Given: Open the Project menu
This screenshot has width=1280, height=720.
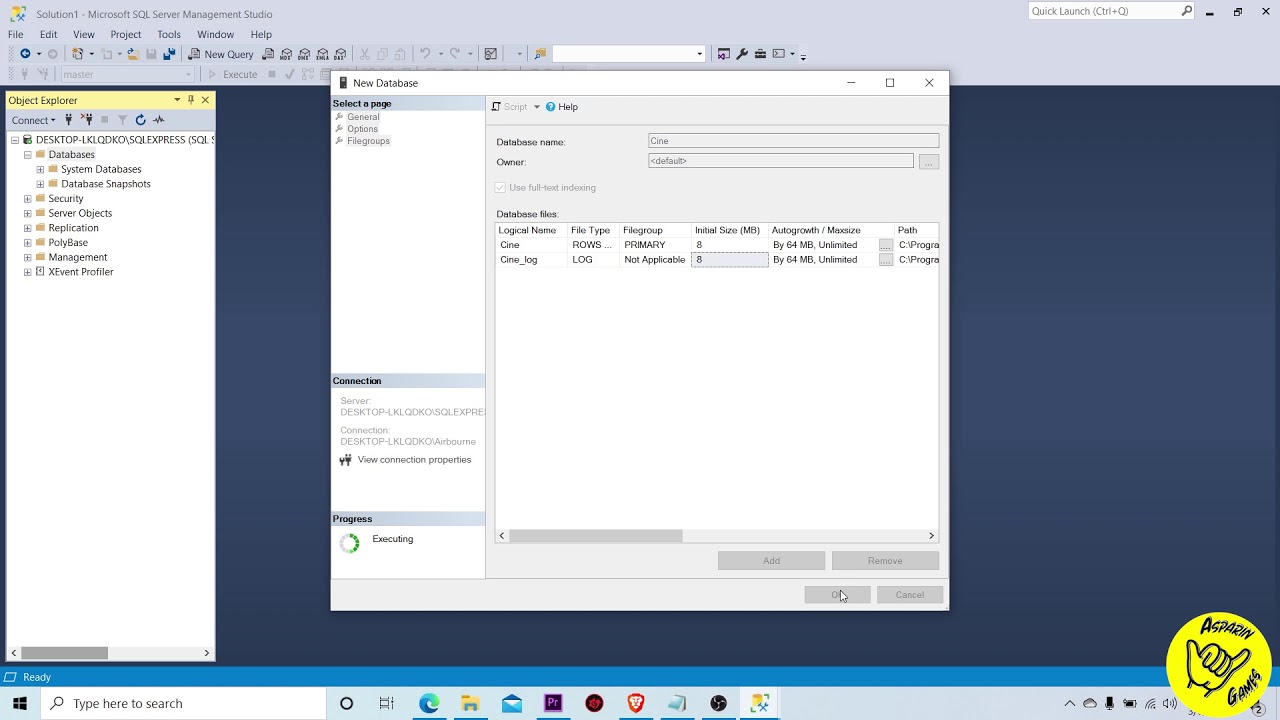Looking at the screenshot, I should [x=125, y=34].
